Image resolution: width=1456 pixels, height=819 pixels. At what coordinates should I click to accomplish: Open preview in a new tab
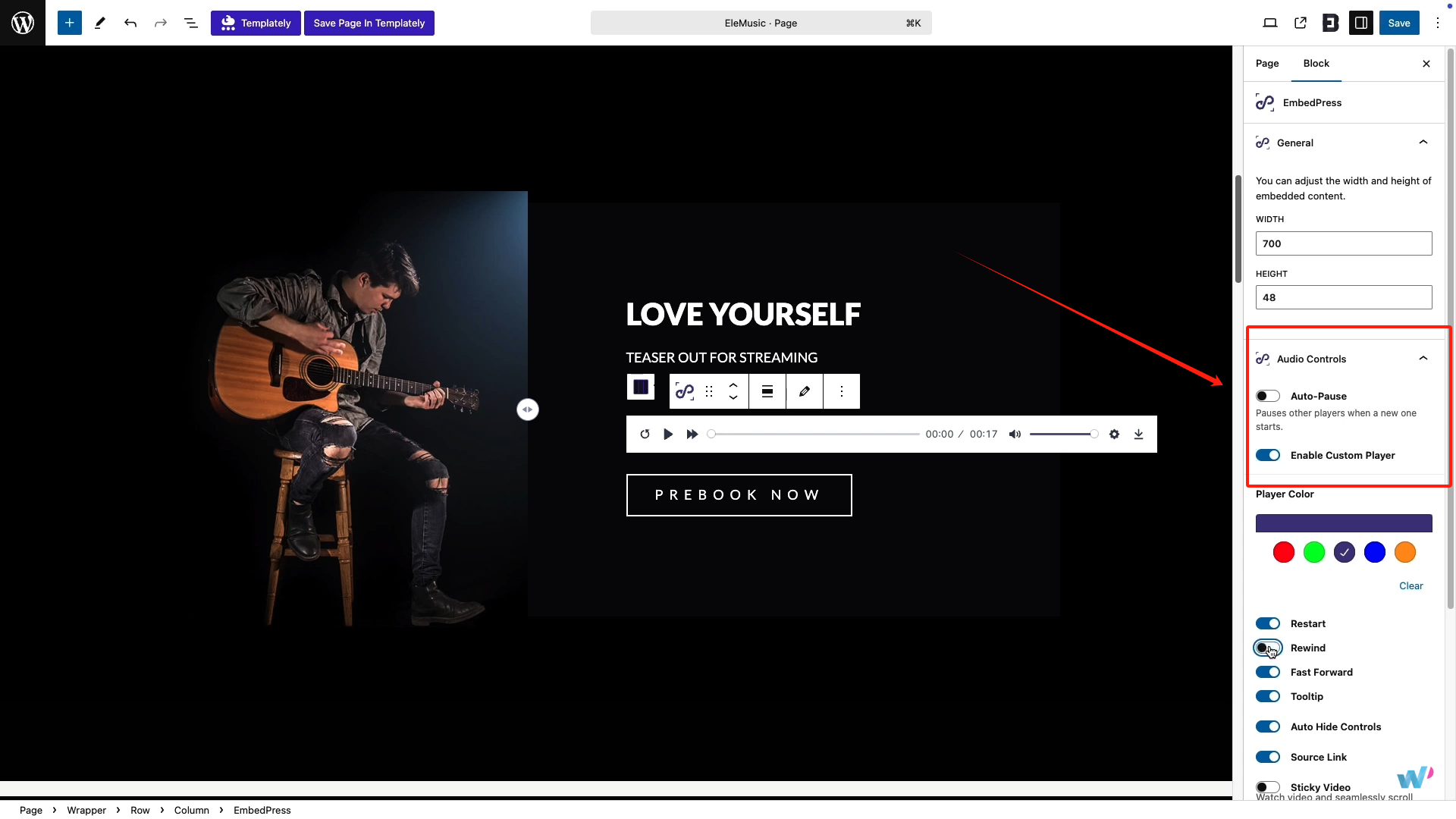coord(1301,23)
